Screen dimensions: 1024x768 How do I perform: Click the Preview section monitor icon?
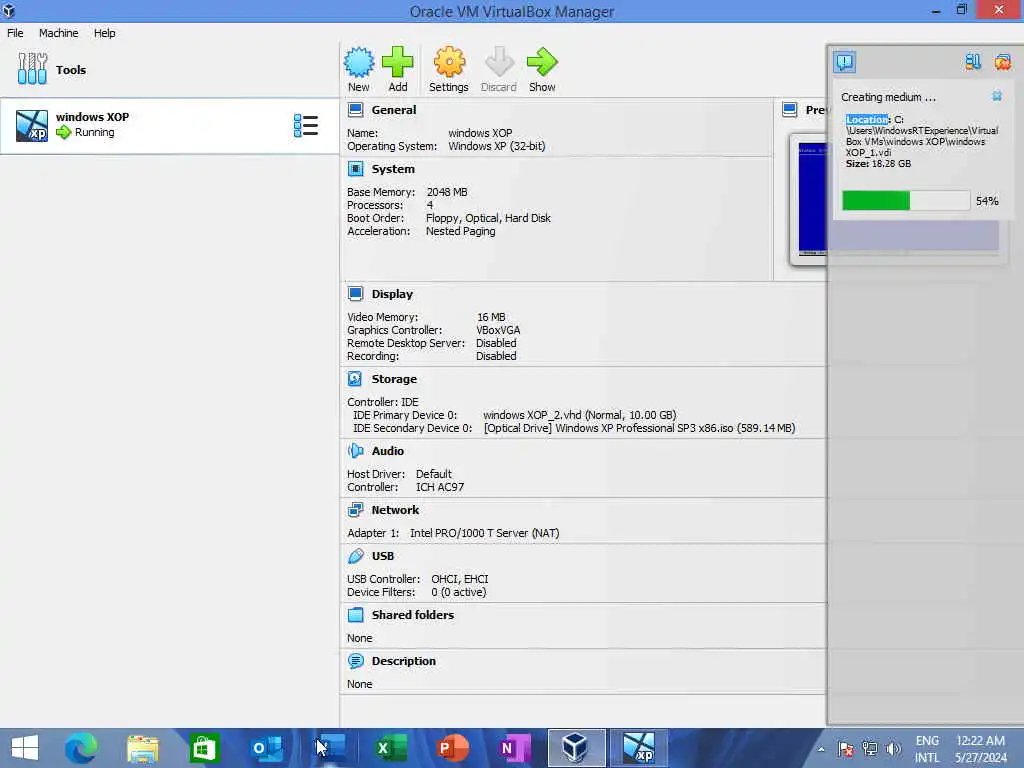[790, 110]
